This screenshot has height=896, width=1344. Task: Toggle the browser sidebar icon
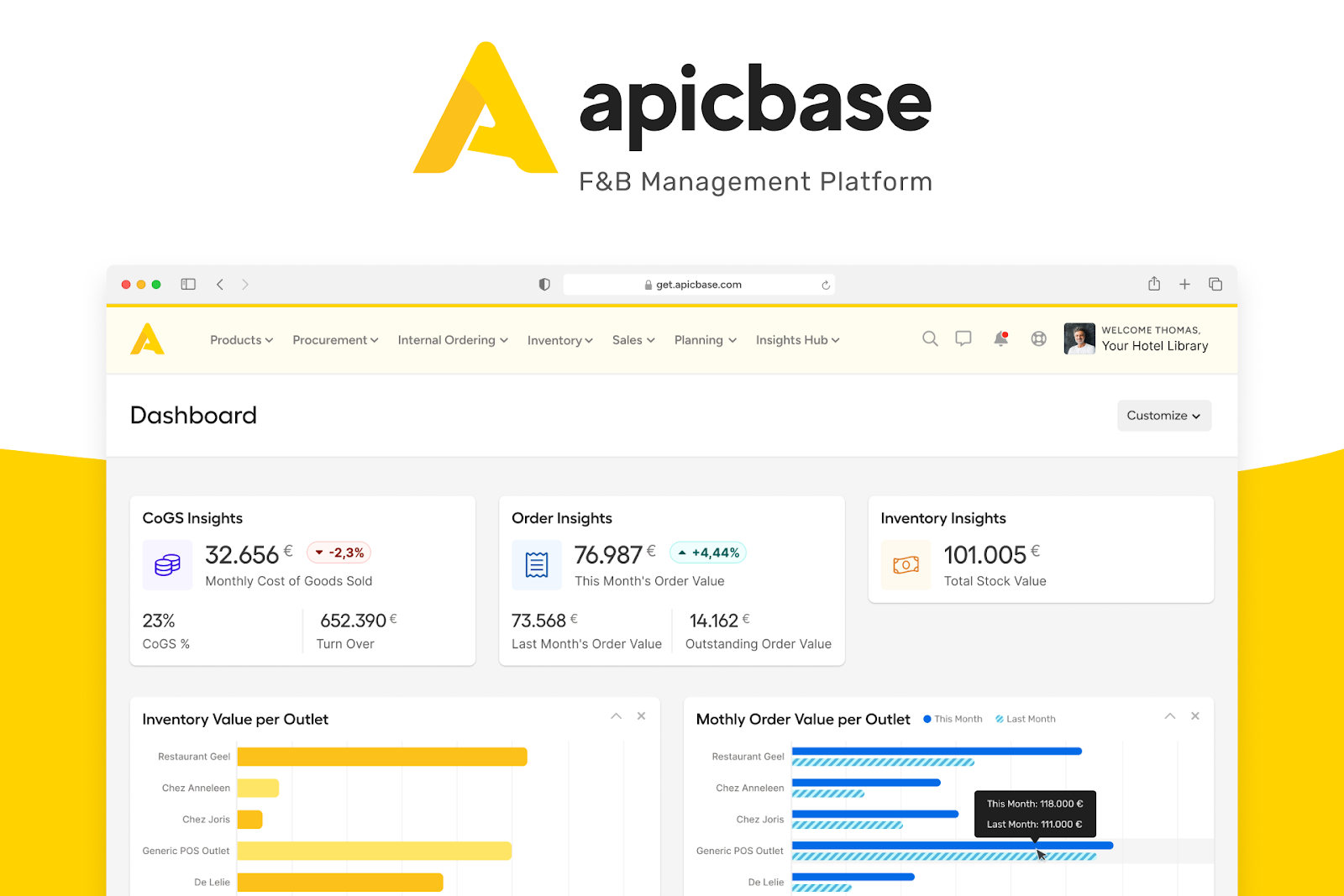point(188,284)
